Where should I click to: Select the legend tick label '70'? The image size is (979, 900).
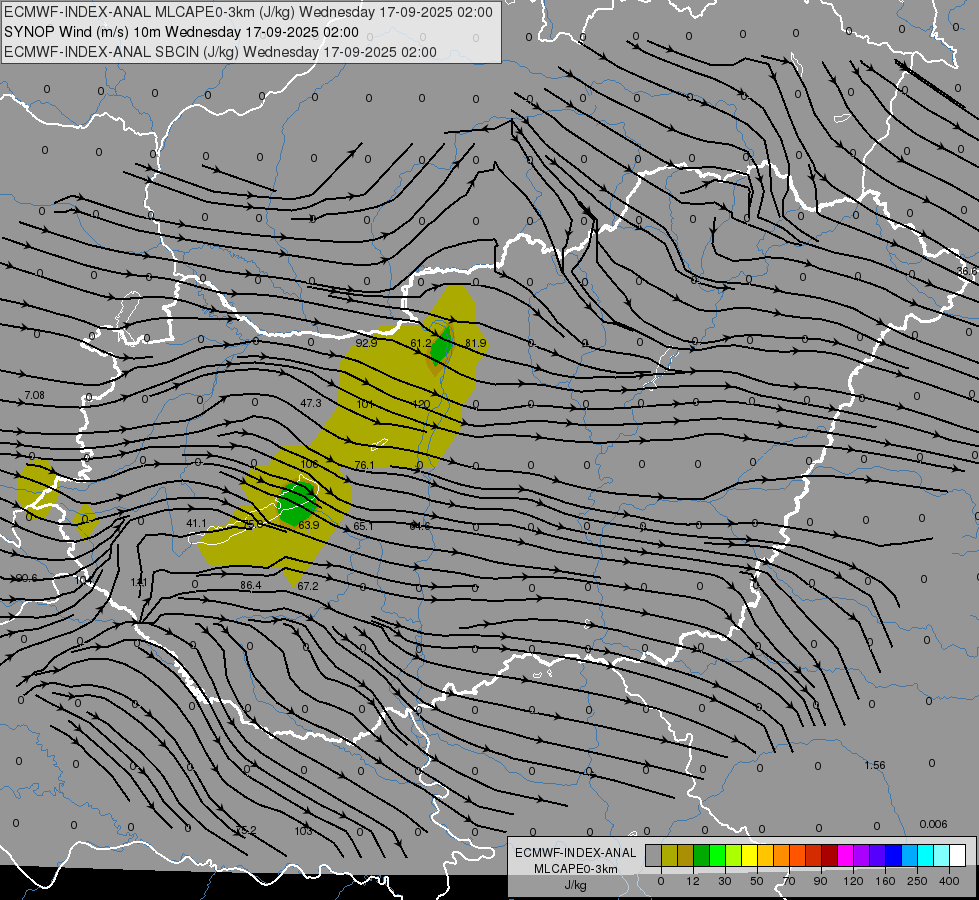point(789,881)
